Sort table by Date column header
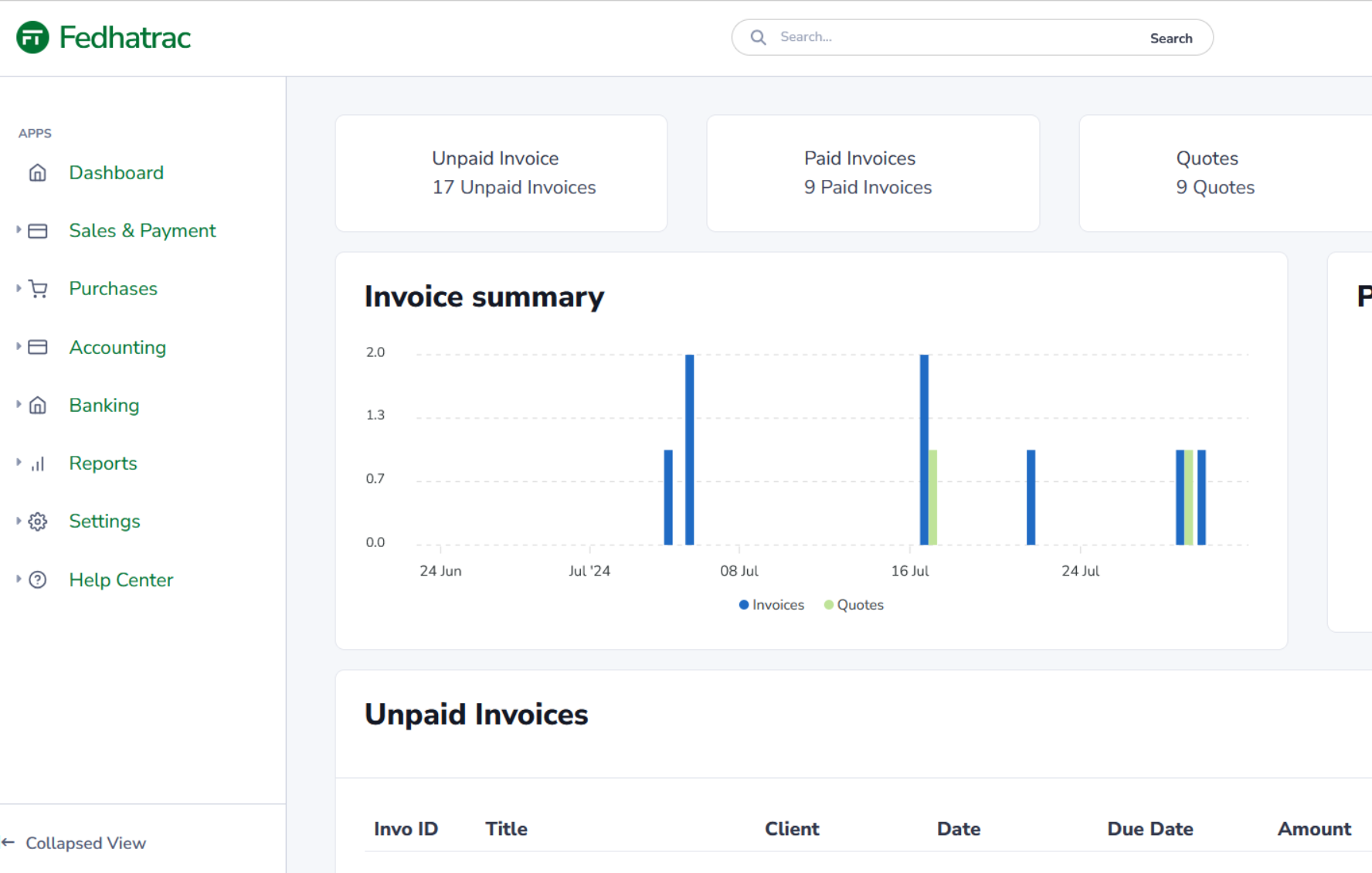This screenshot has width=1372, height=873. 959,829
